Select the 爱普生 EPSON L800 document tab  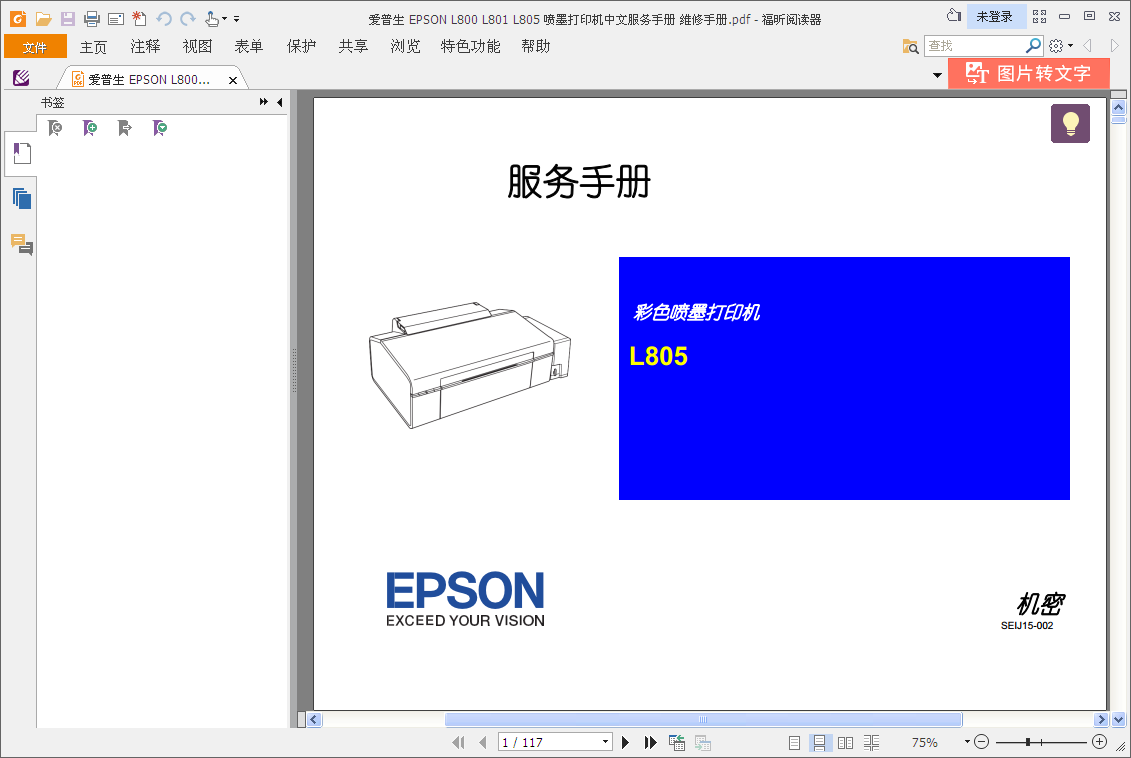148,79
